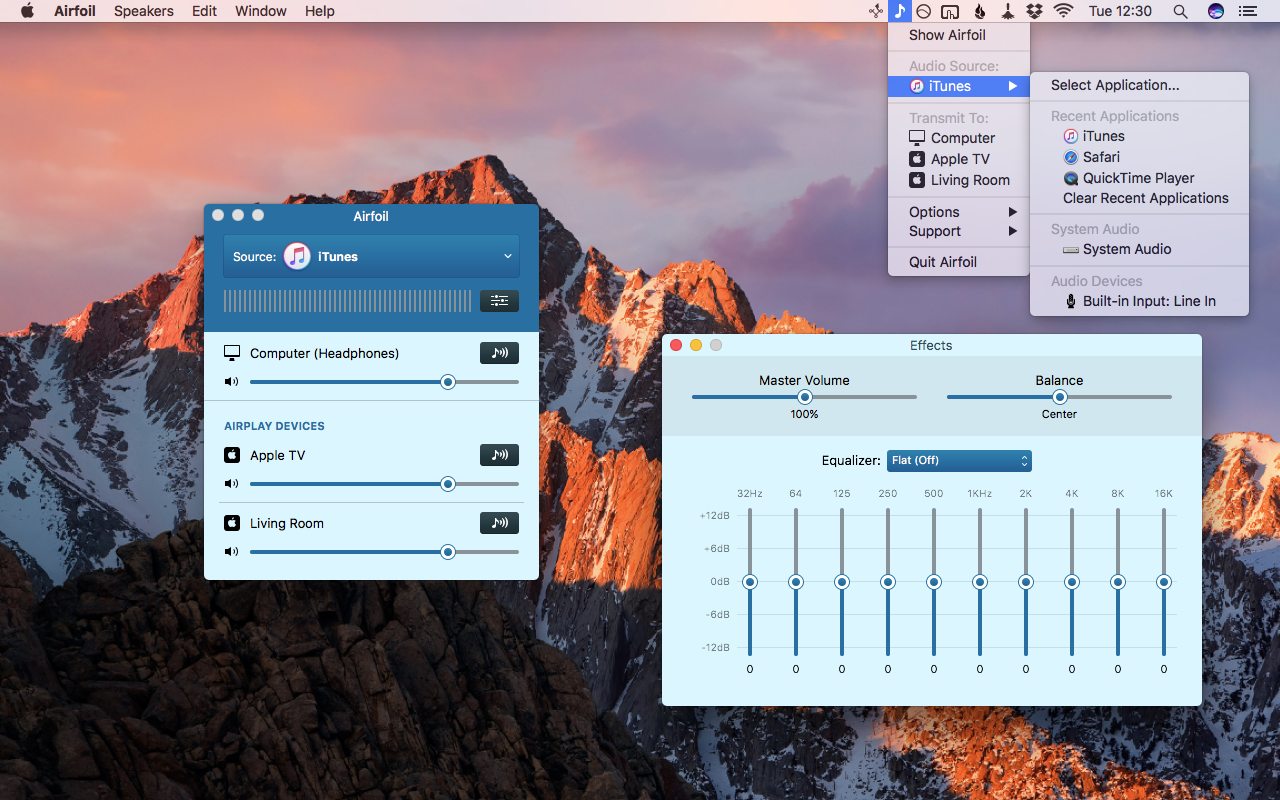
Task: Click the speaker volume icon under Computer (Headphones)
Action: (232, 381)
